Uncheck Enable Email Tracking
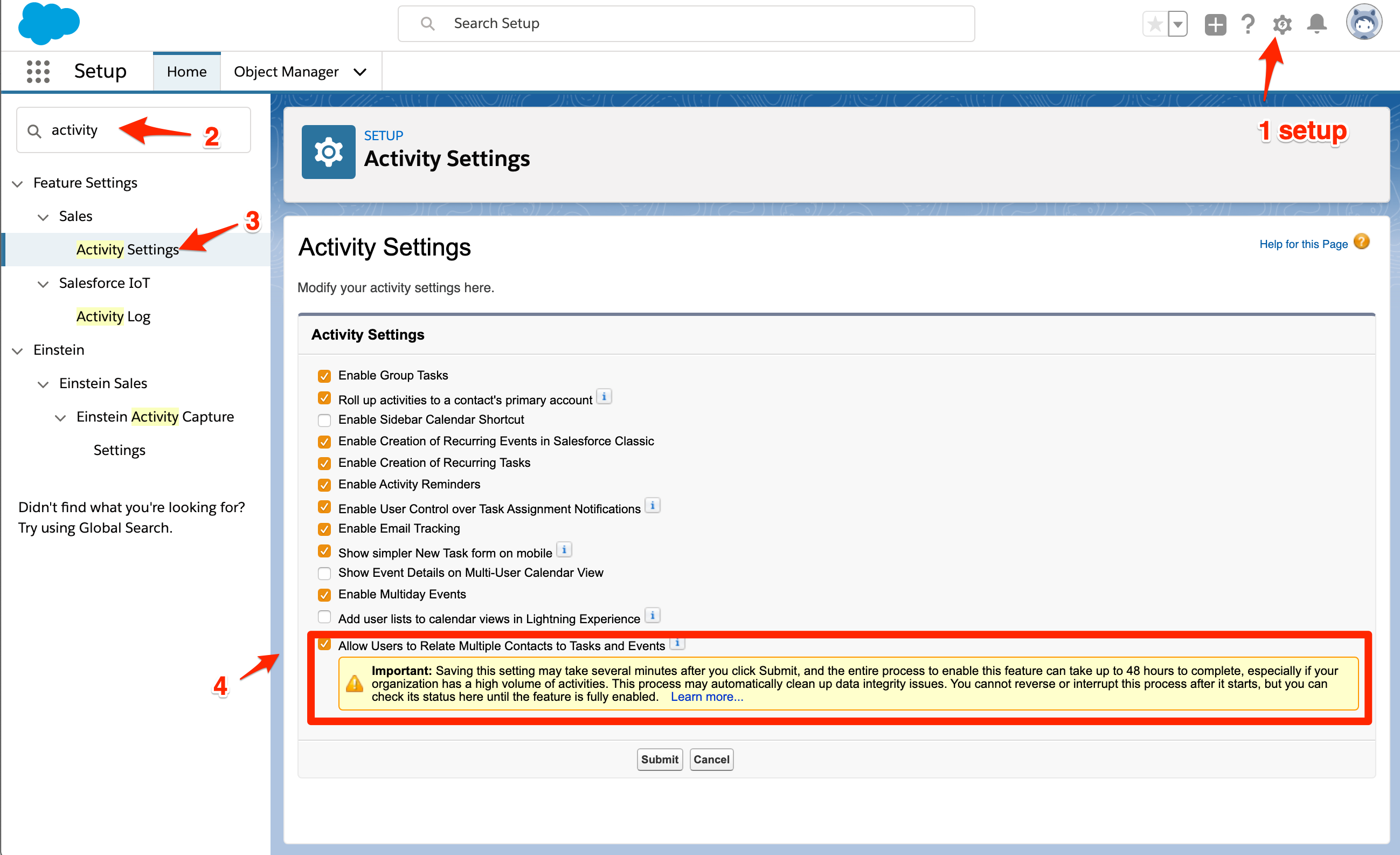Screen dimensions: 1400x855 [x=324, y=529]
